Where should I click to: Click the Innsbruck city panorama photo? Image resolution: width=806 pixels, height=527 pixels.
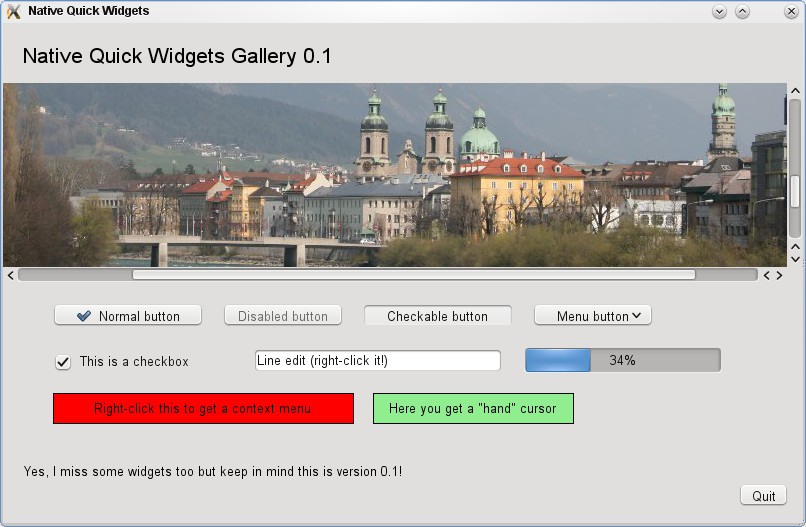[394, 175]
